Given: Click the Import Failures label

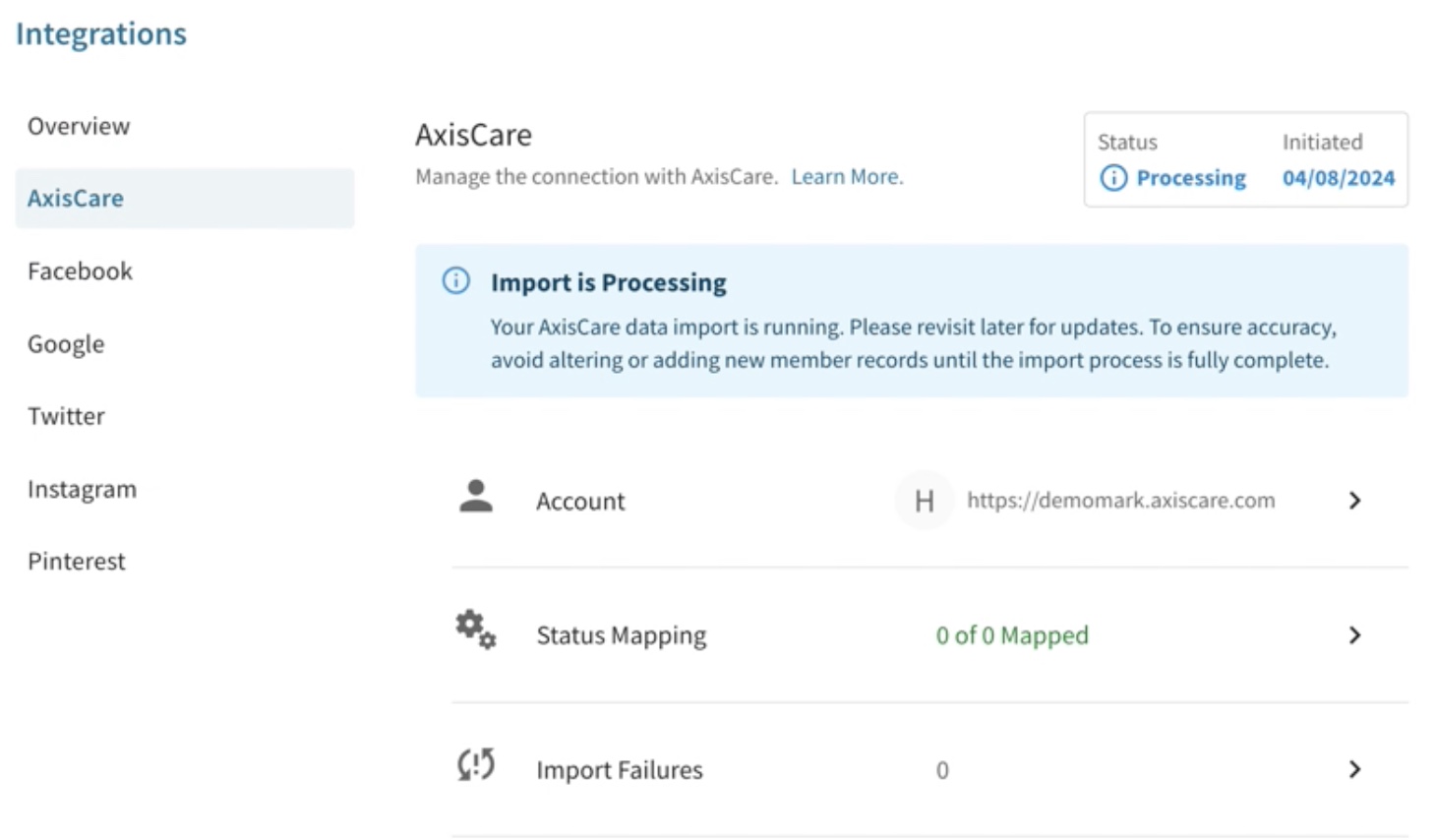Looking at the screenshot, I should 620,770.
